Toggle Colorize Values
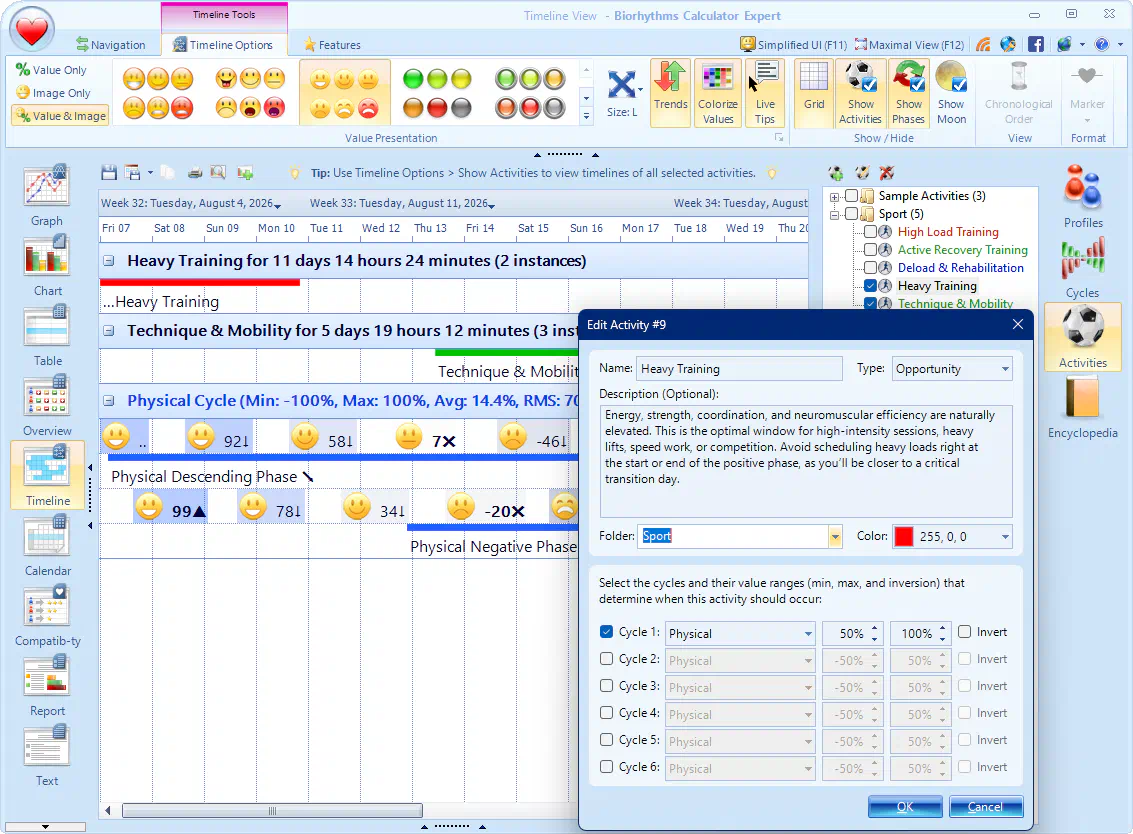 coord(718,93)
